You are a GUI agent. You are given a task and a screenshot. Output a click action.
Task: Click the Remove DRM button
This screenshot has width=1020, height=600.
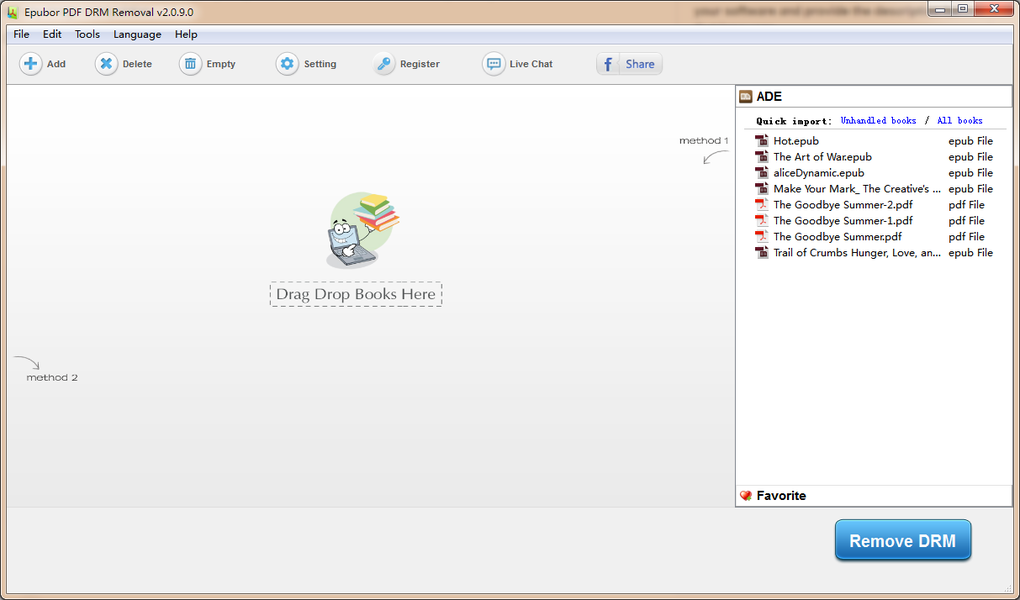903,540
